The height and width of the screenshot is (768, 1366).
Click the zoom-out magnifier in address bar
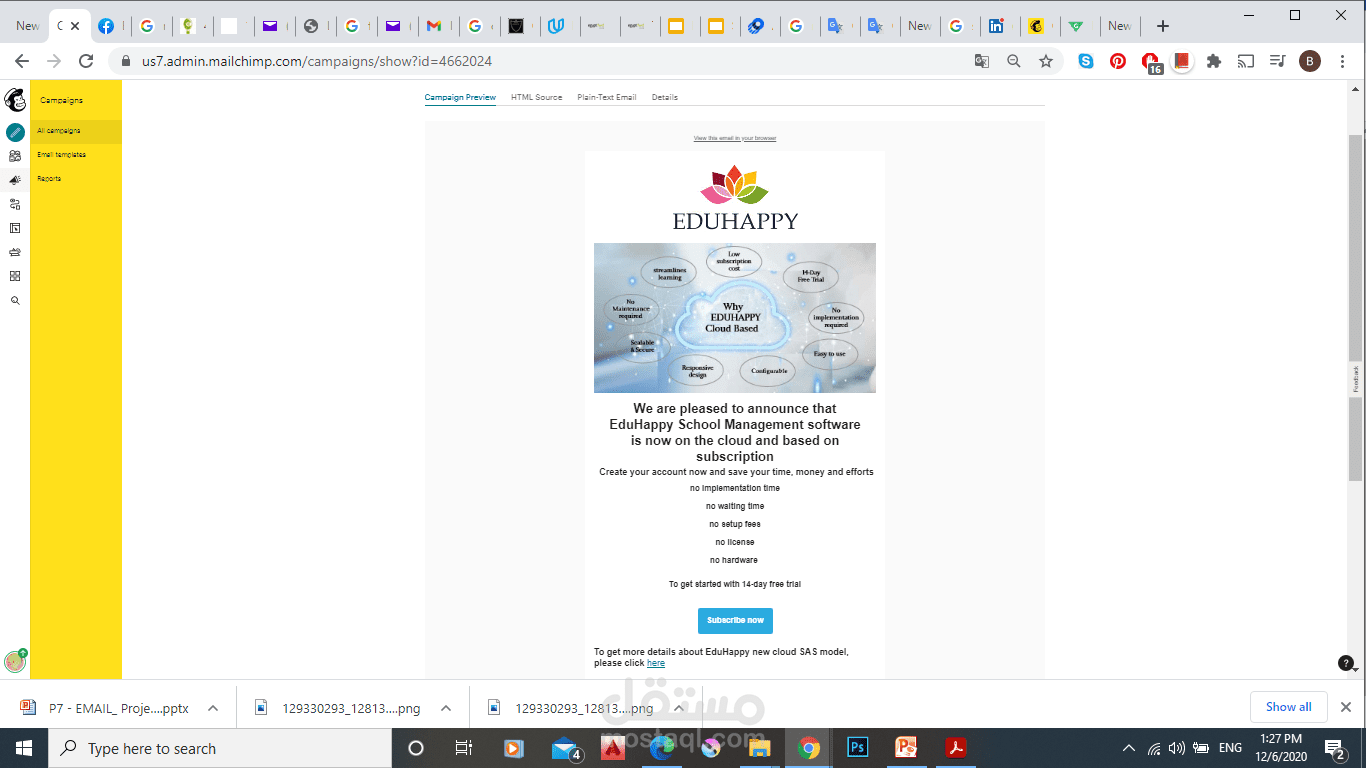click(1014, 61)
